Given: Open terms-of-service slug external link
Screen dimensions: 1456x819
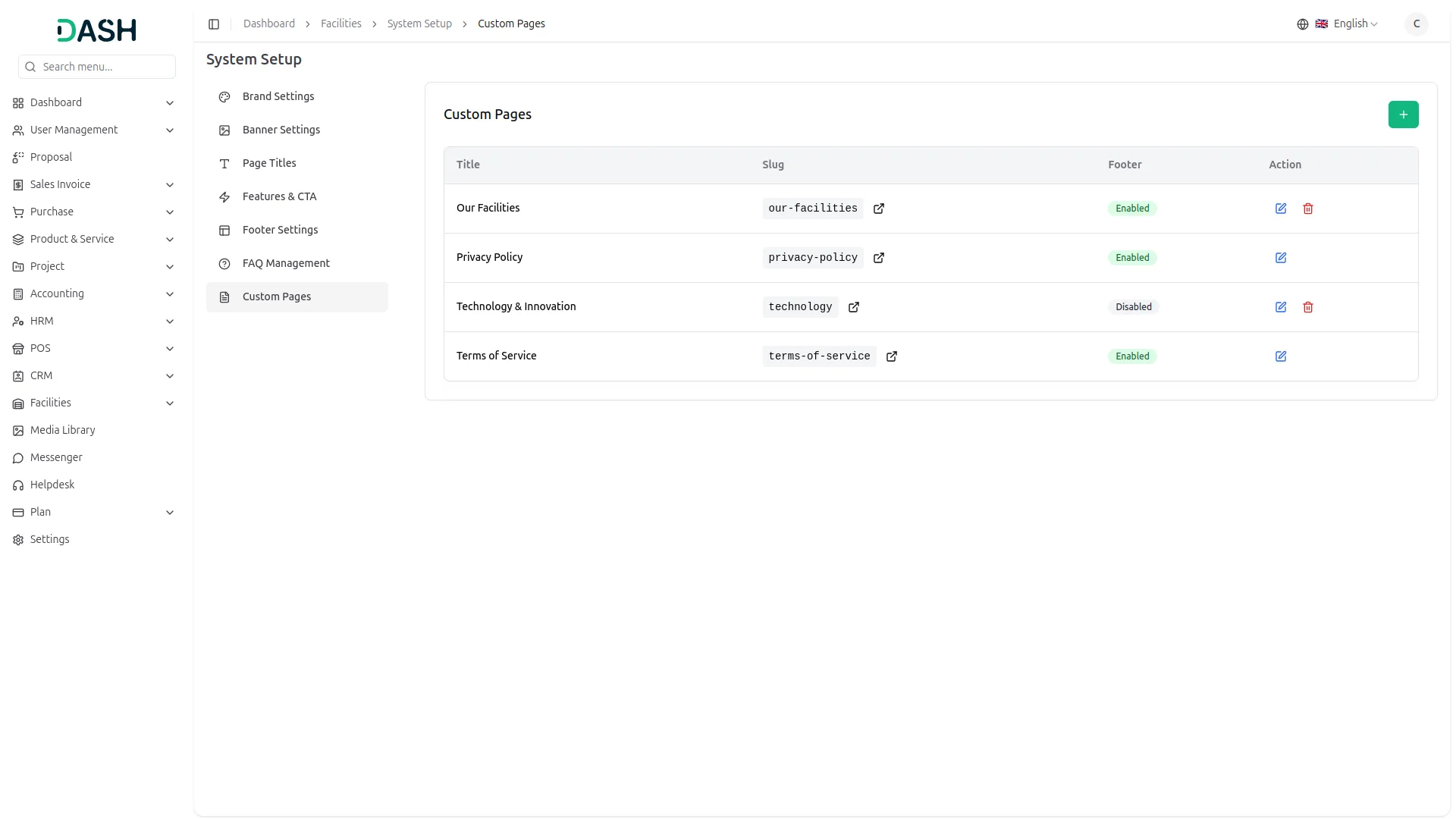Looking at the screenshot, I should pos(892,356).
